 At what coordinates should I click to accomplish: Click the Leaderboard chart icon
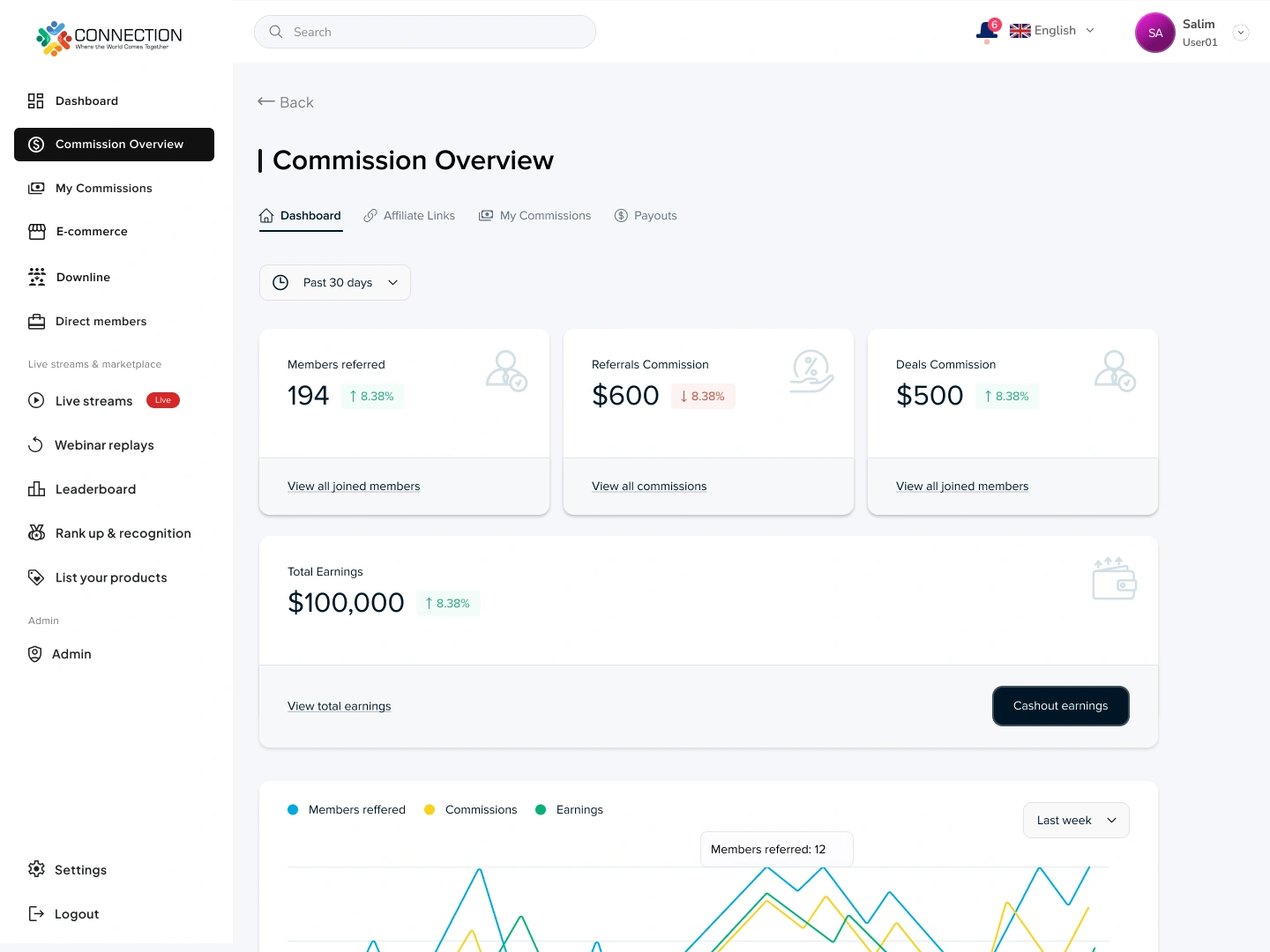pyautogui.click(x=36, y=489)
